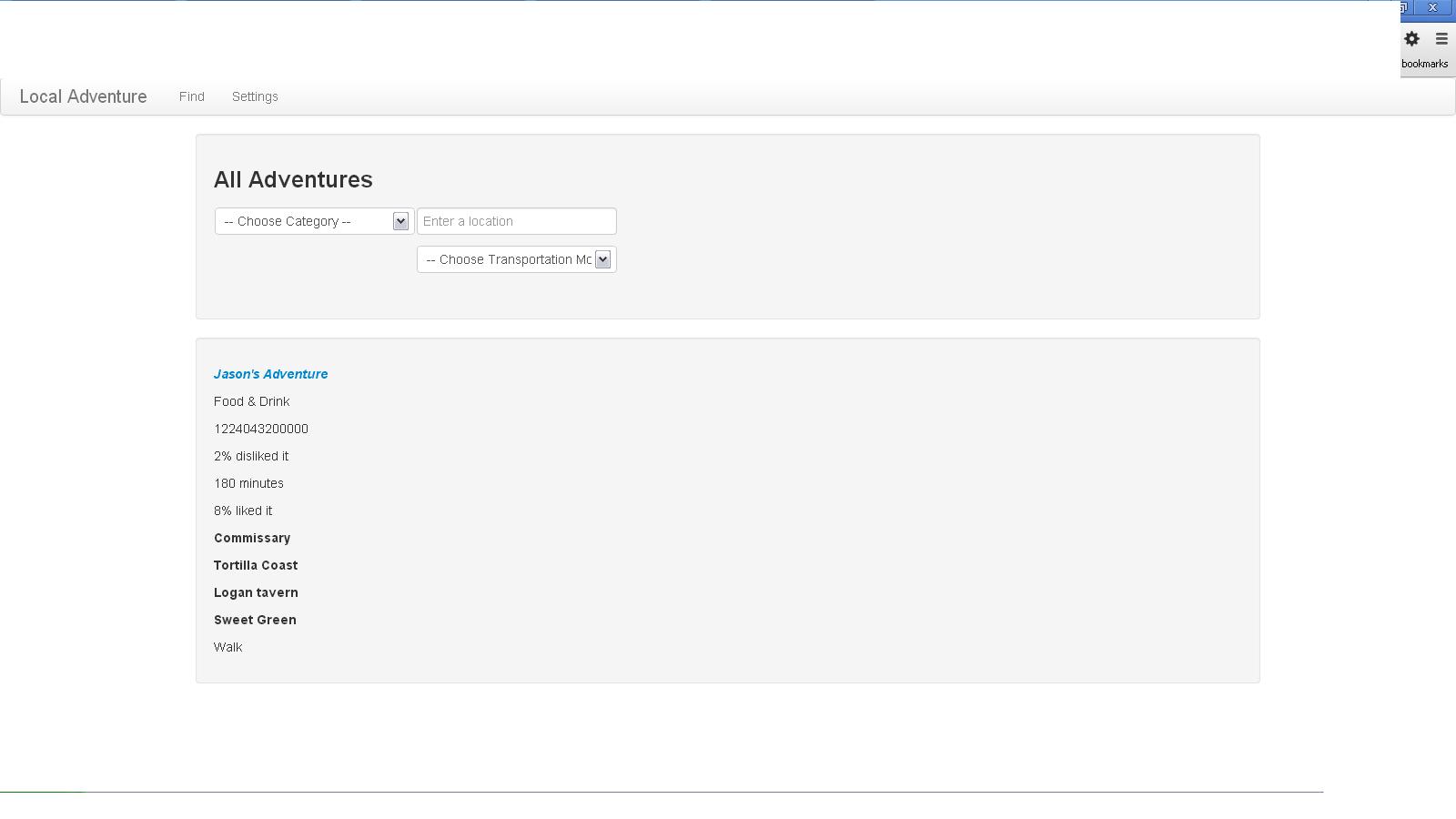Click the Local Adventure brand link
Image resolution: width=1456 pixels, height=819 pixels.
84,96
